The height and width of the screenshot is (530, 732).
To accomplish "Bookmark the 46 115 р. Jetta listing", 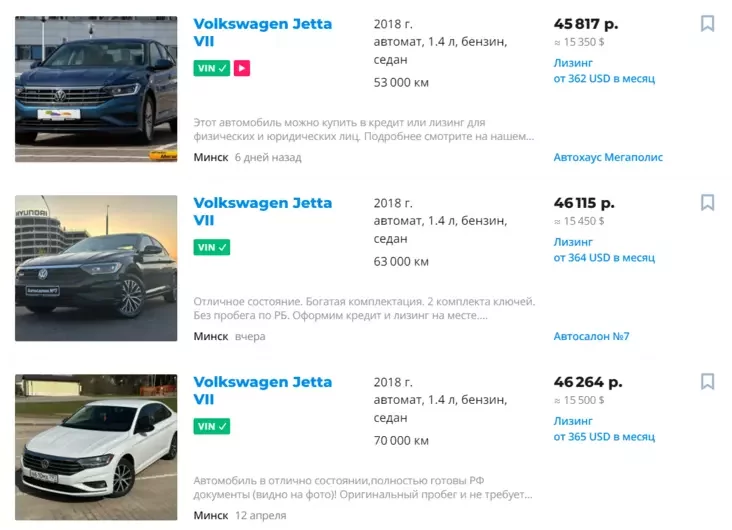I will coord(707,203).
